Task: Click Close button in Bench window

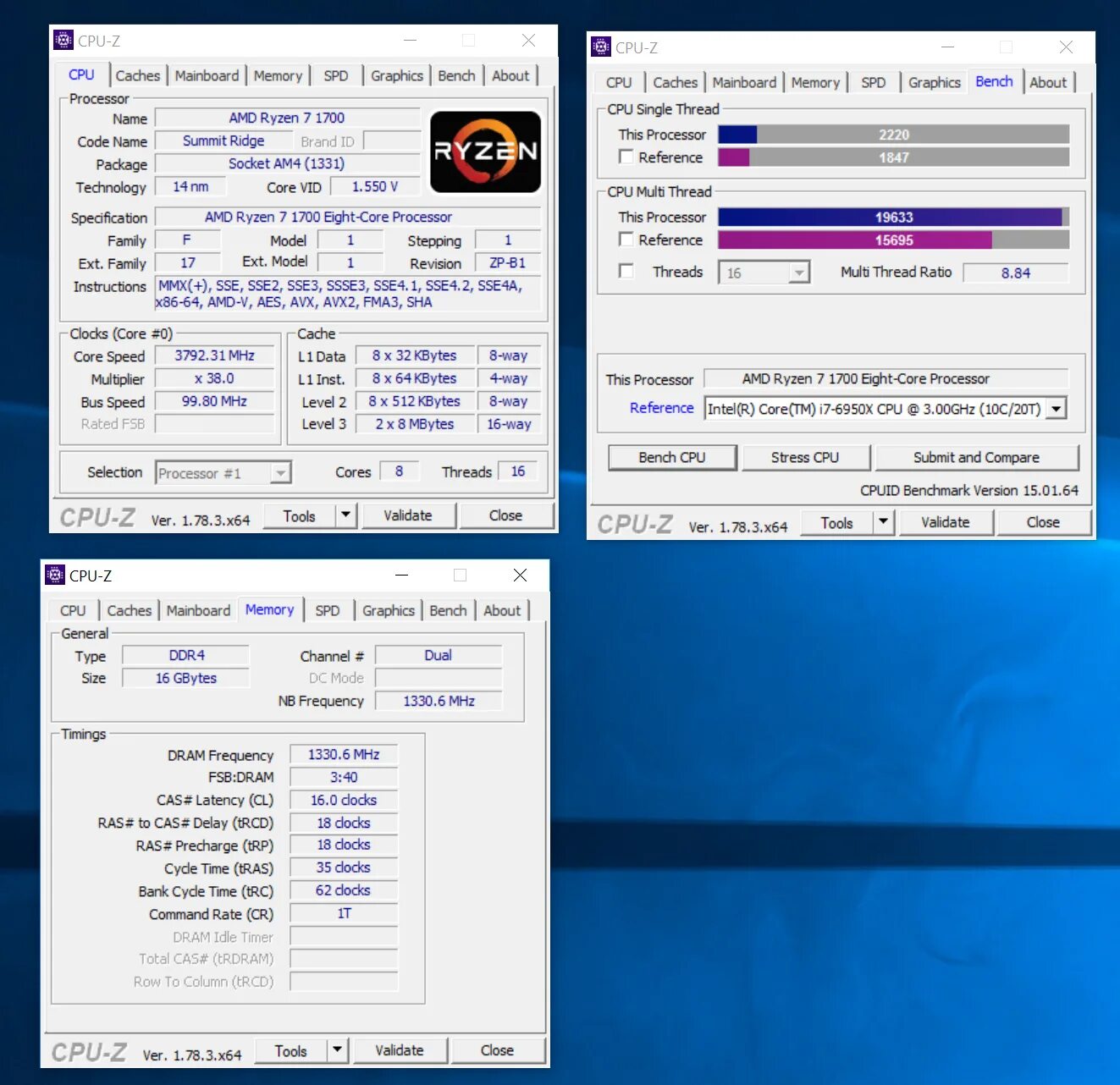Action: [1043, 522]
